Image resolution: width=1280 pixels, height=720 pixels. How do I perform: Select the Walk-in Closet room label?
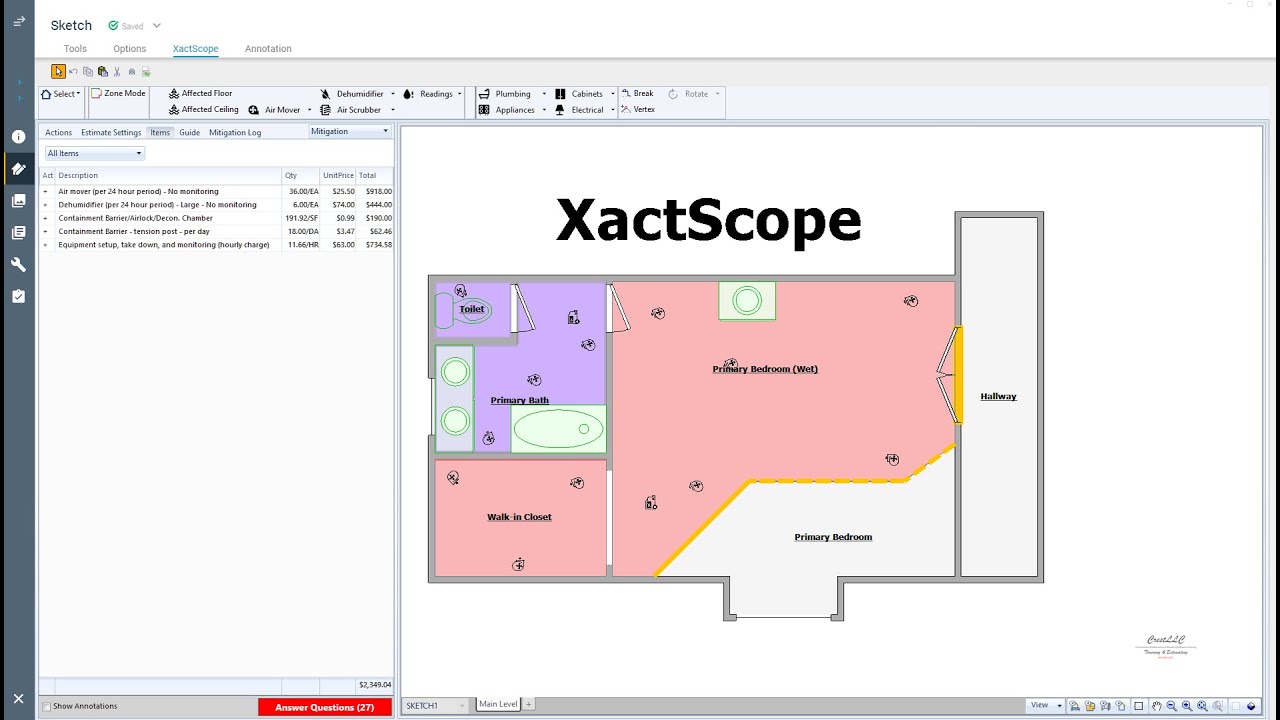click(519, 517)
